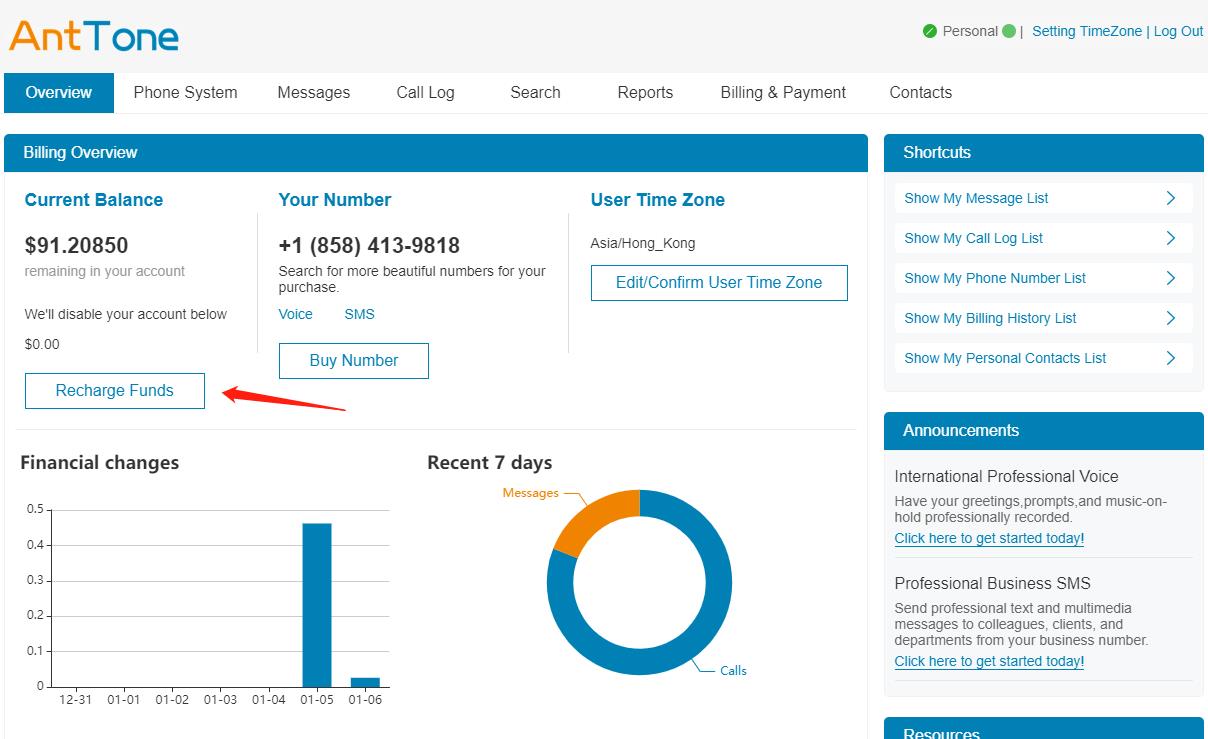Click Log Out link
The image size is (1208, 739).
click(x=1178, y=31)
